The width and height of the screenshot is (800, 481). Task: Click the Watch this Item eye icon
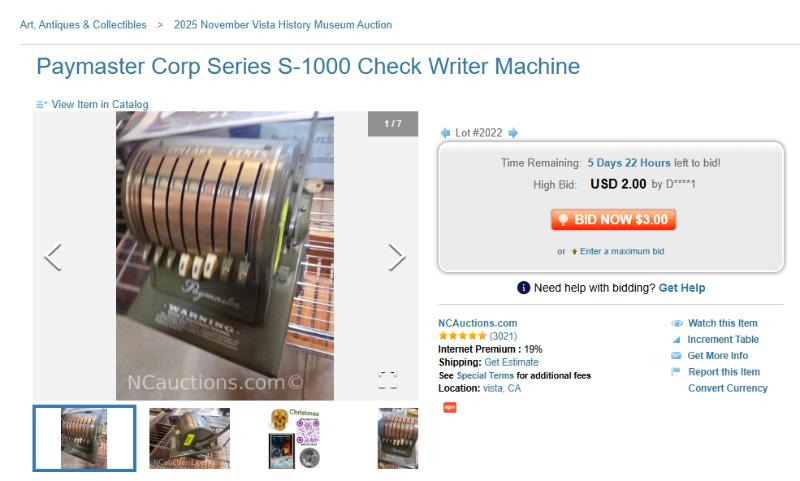tap(677, 323)
